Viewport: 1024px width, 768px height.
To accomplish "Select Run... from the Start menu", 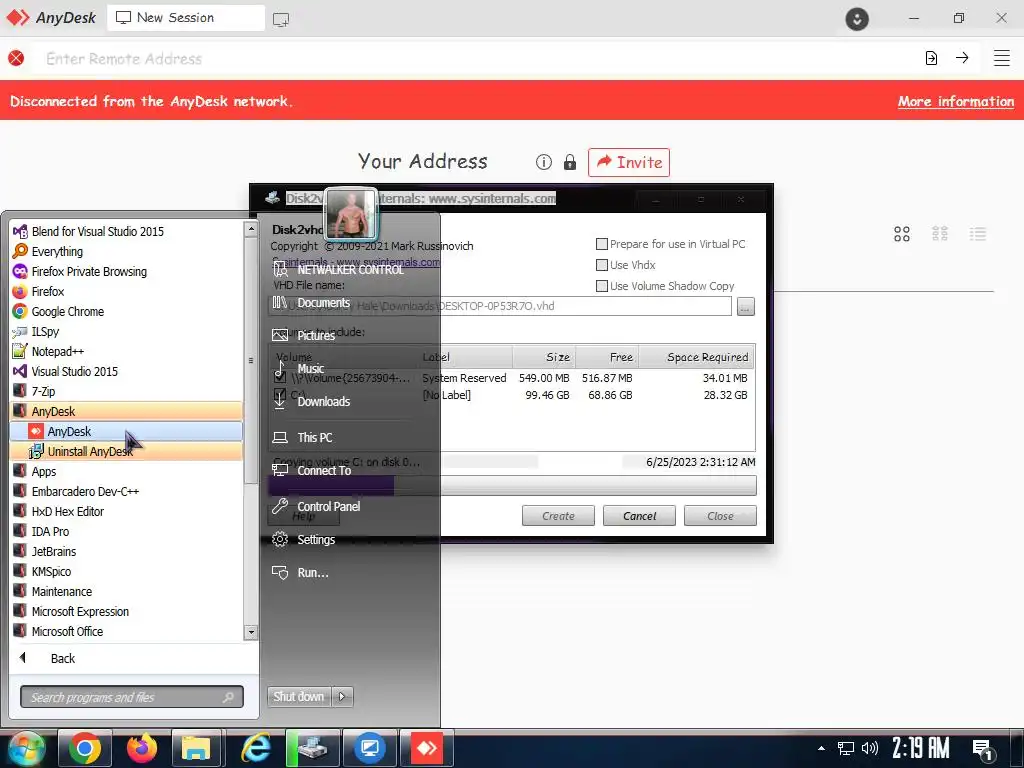I will click(313, 573).
